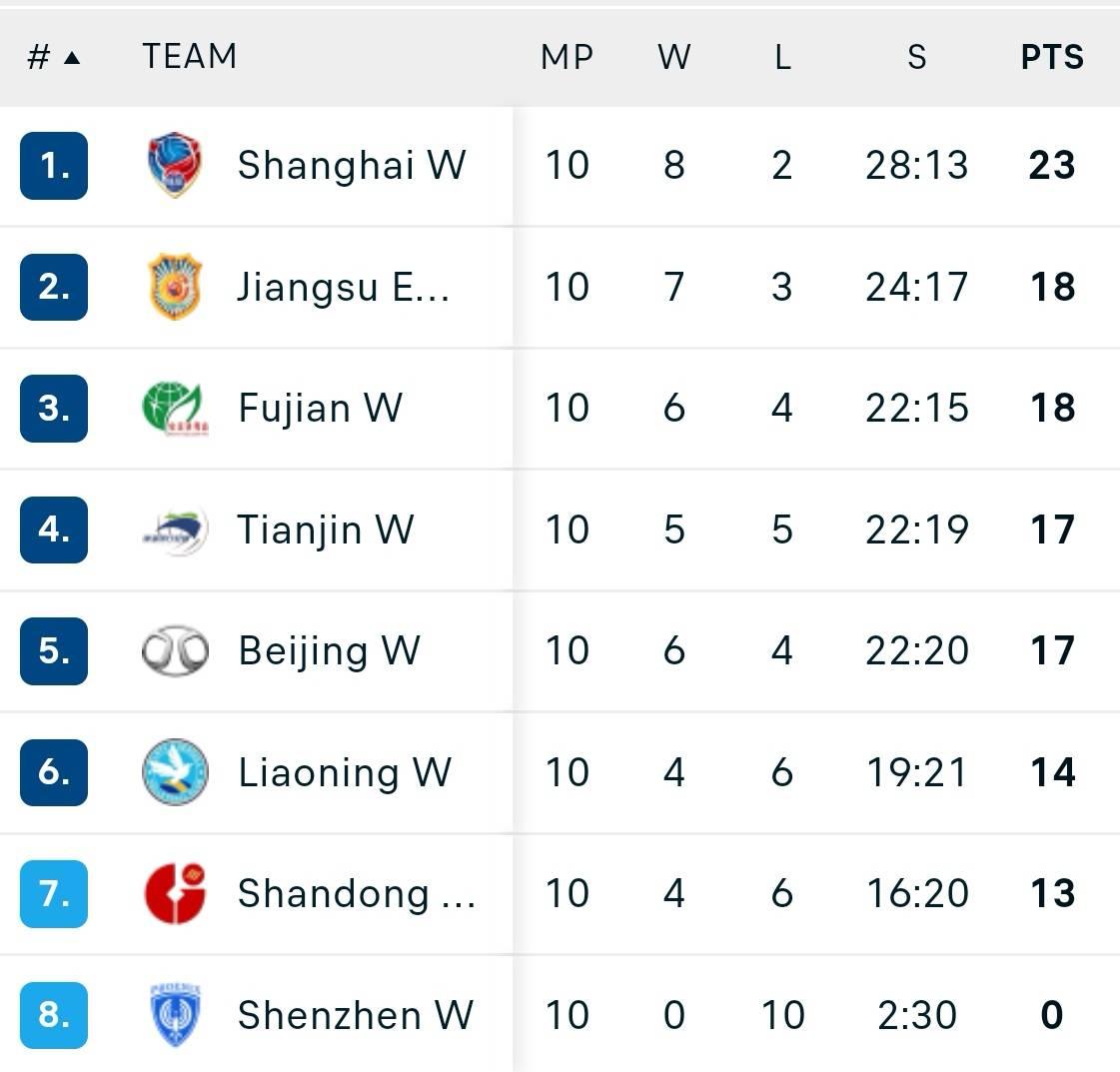This screenshot has width=1120, height=1072.
Task: Click the Shanghai W team logo
Action: point(175,165)
